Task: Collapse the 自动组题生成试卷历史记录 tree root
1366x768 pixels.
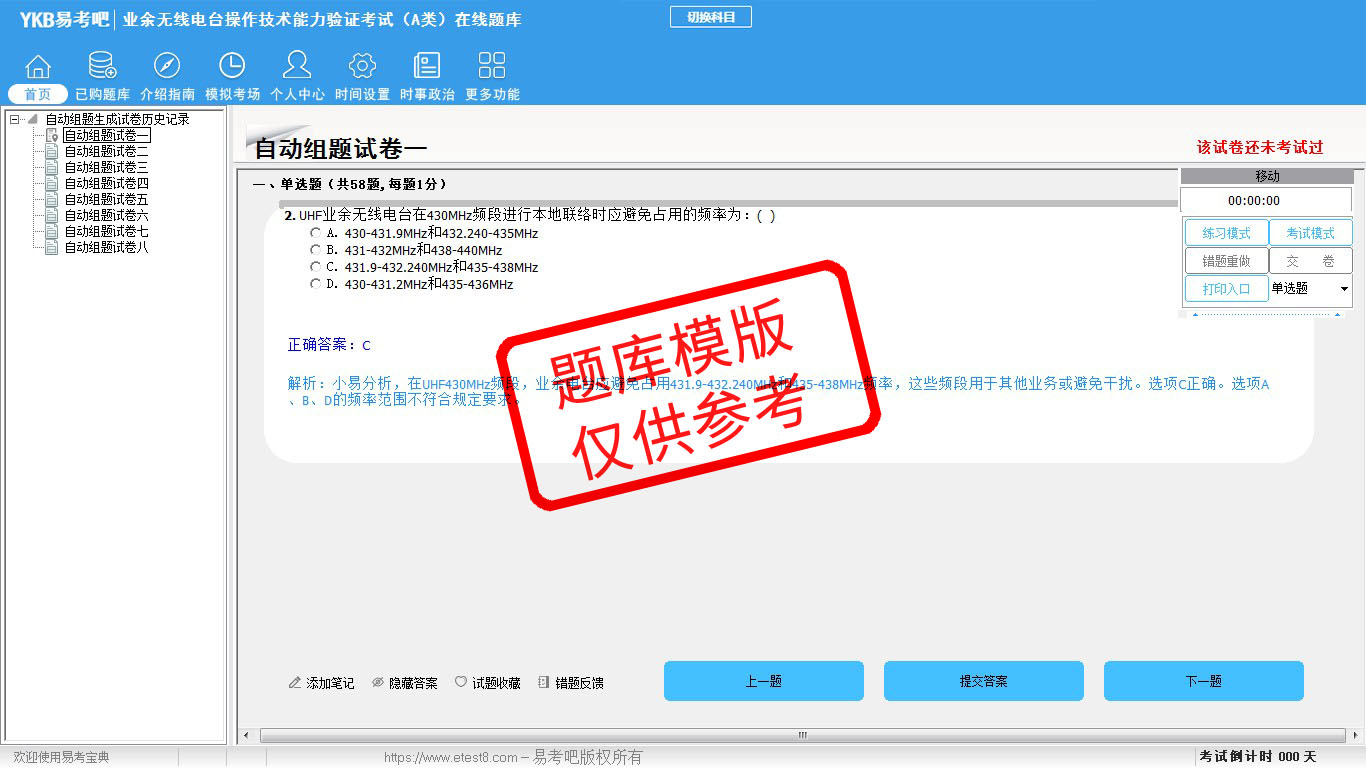Action: click(15, 119)
